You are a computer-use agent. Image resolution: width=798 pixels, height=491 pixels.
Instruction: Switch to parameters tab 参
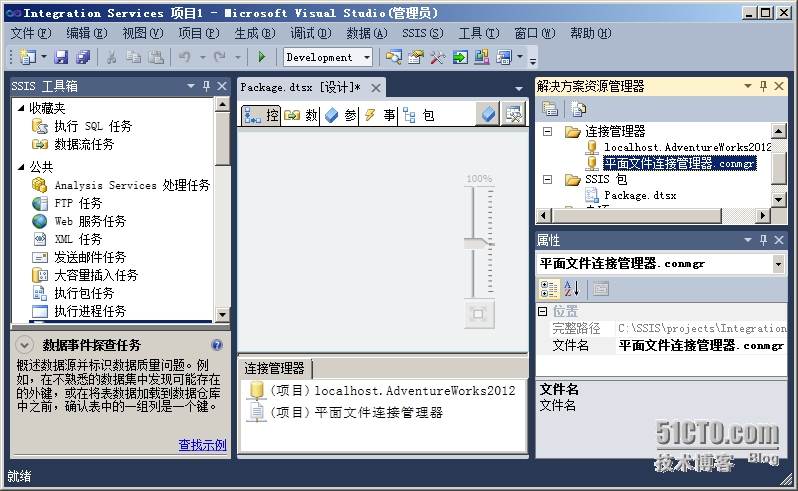340,115
